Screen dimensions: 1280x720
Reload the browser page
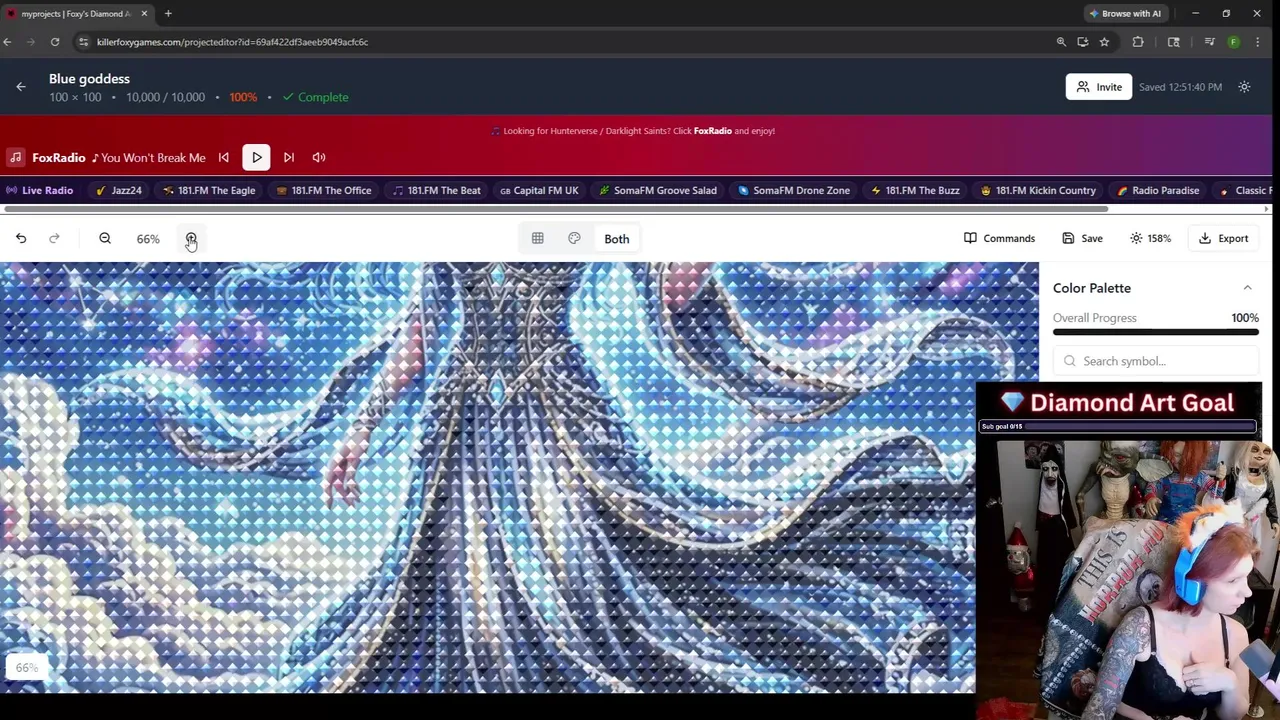click(55, 42)
